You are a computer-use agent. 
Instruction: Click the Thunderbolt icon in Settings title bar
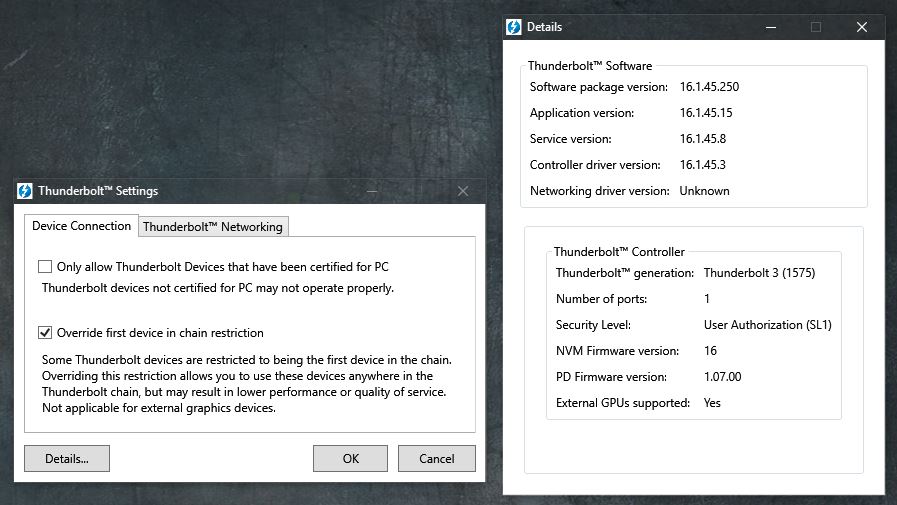coord(25,191)
